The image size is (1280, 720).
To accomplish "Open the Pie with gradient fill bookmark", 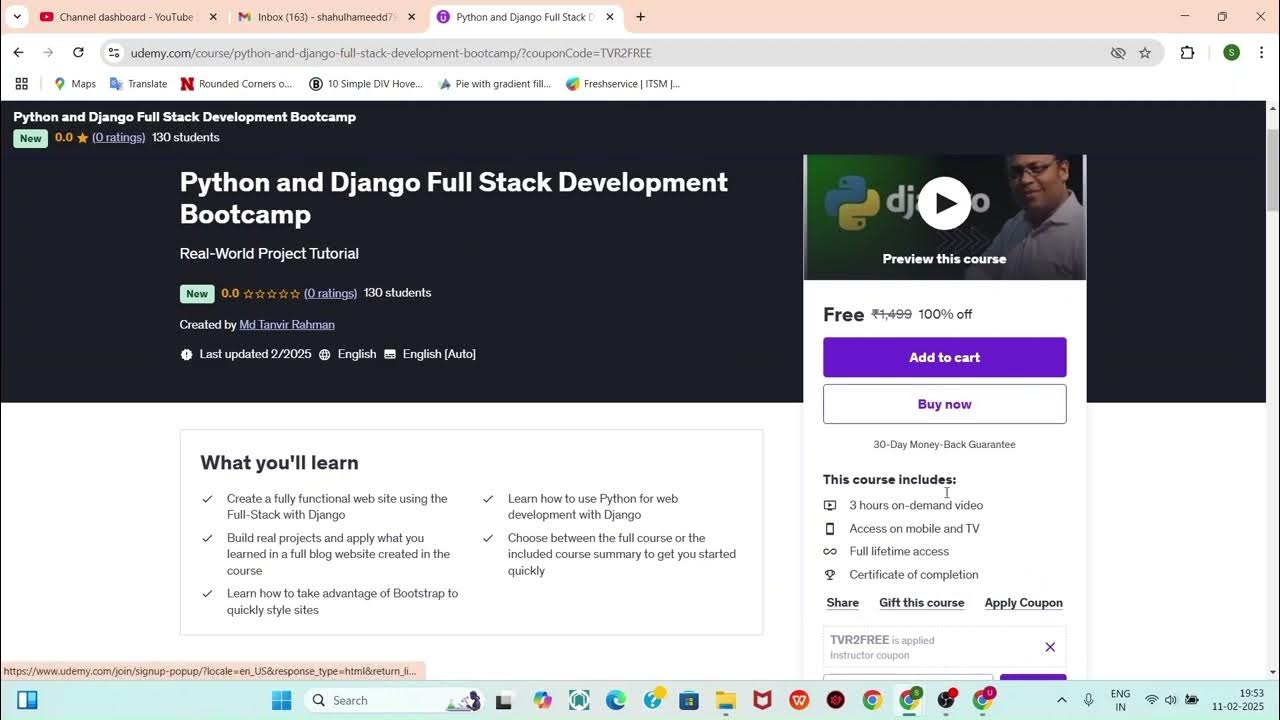I will point(494,84).
